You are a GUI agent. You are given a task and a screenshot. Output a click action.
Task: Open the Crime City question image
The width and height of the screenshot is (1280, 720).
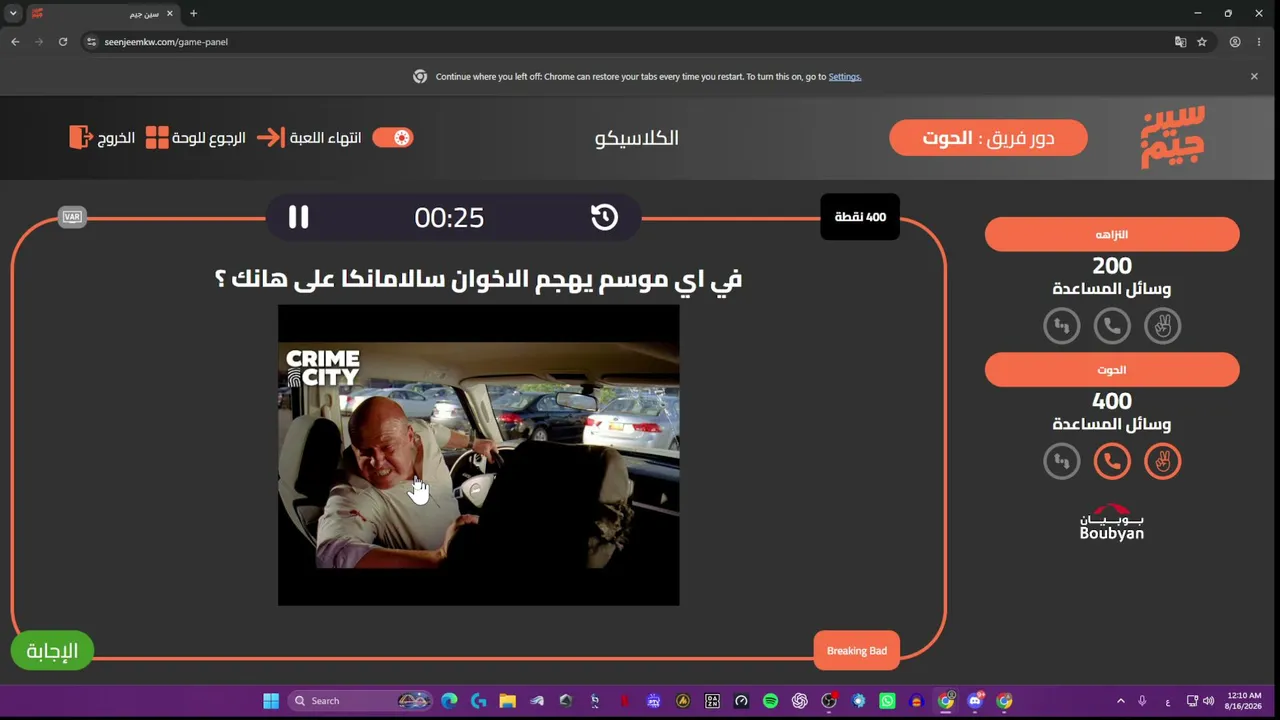pyautogui.click(x=478, y=455)
